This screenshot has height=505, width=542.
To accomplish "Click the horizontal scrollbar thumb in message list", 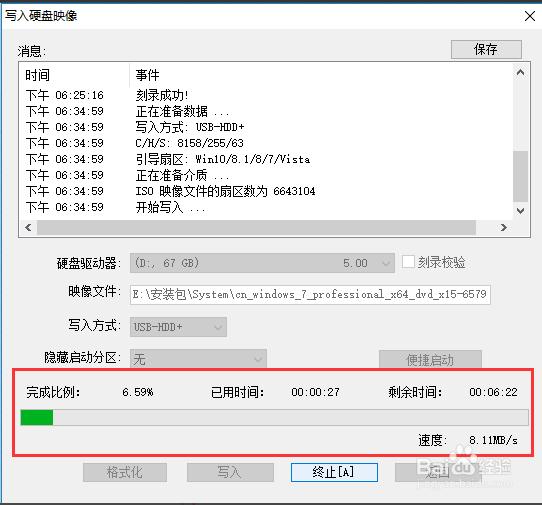I will [x=256, y=227].
